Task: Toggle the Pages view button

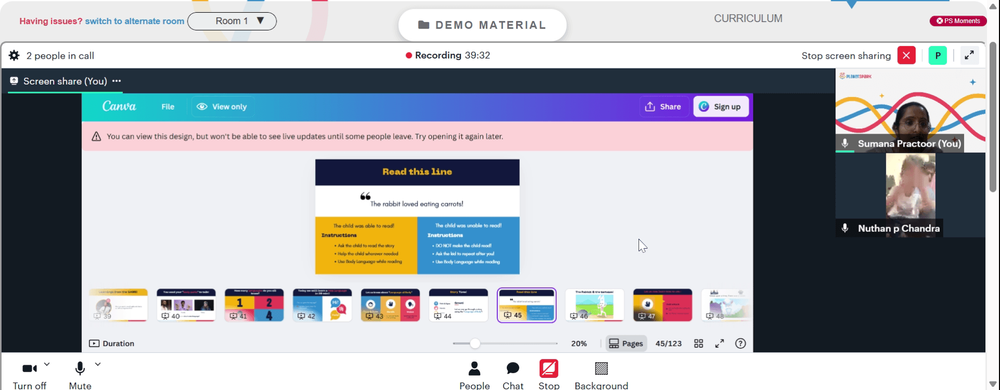Action: 626,343
